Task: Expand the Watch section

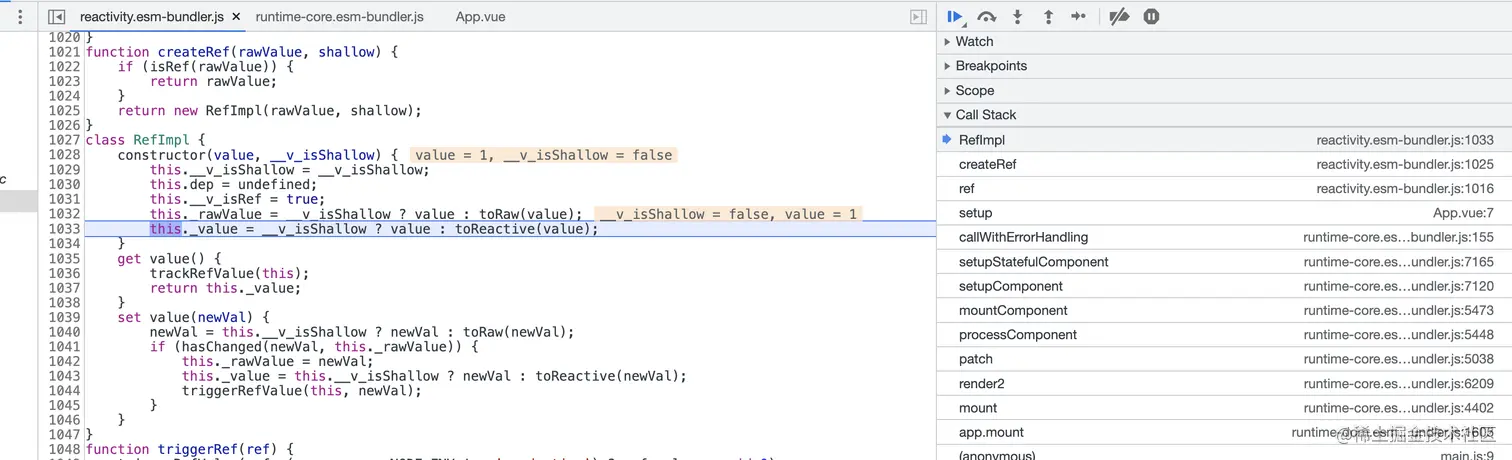Action: tap(974, 42)
